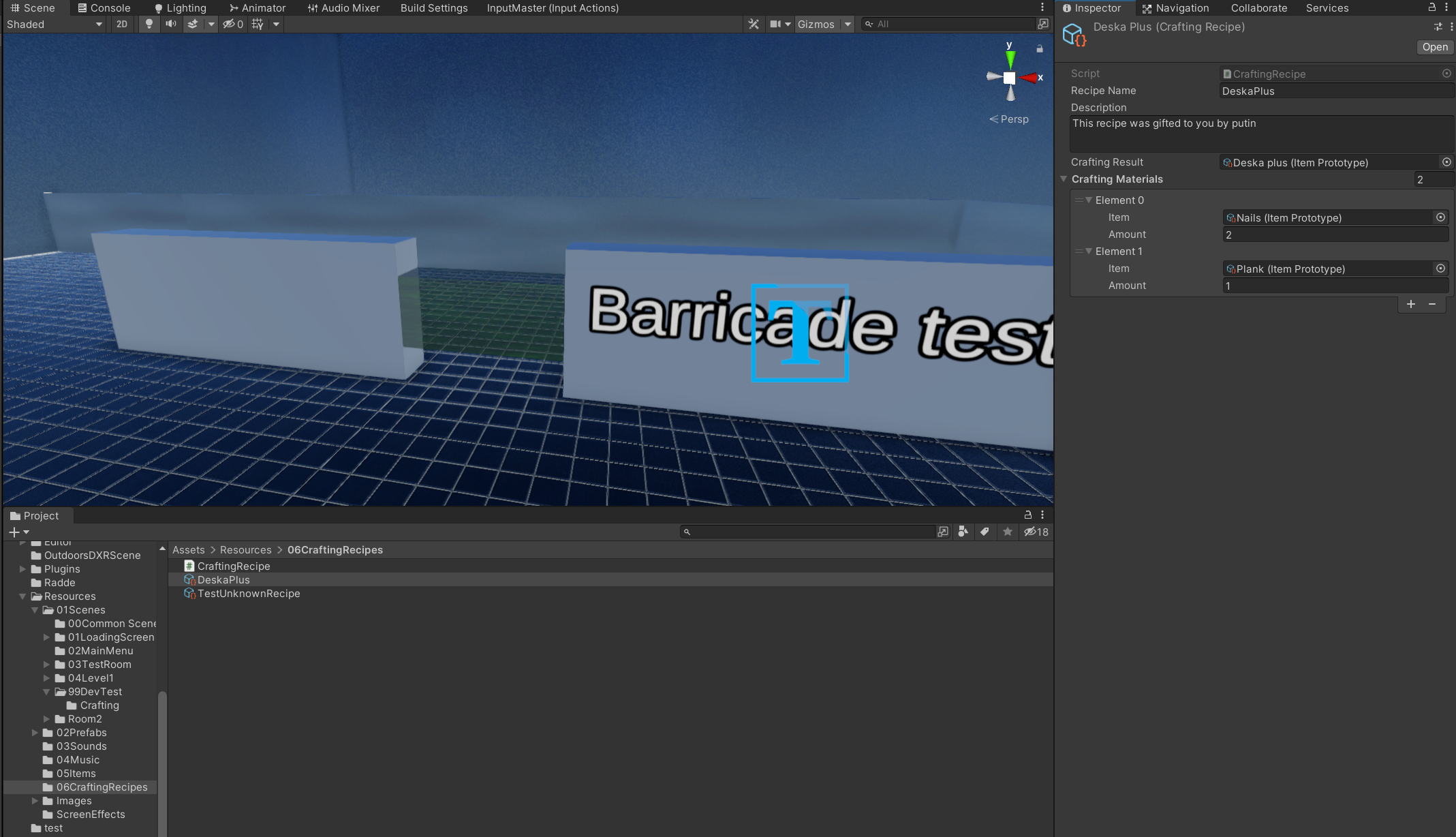The width and height of the screenshot is (1456, 837).
Task: Click the Crafting Materials size field
Action: click(1434, 179)
